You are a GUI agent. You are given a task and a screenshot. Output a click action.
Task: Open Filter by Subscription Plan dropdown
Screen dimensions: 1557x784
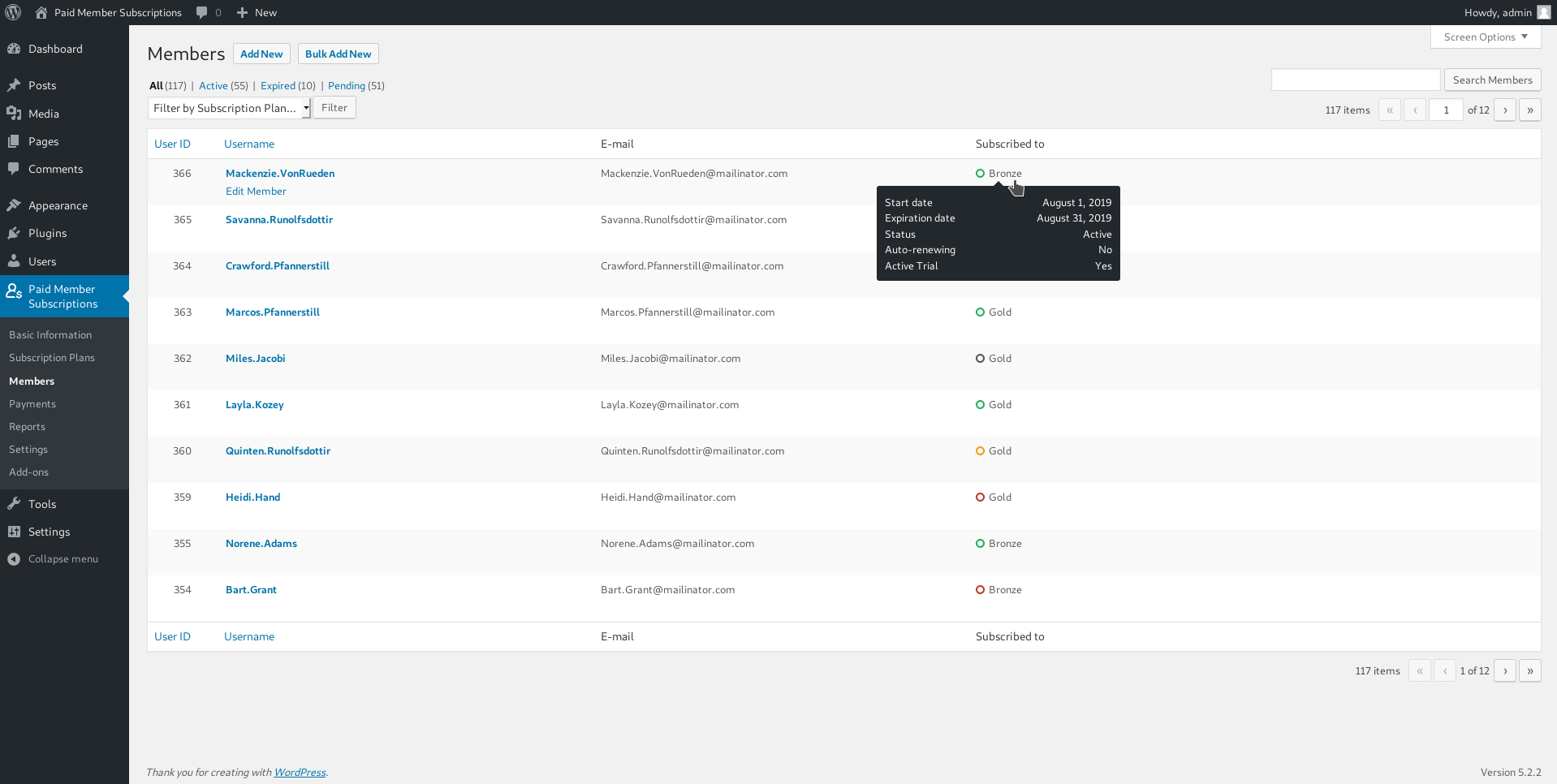(229, 108)
